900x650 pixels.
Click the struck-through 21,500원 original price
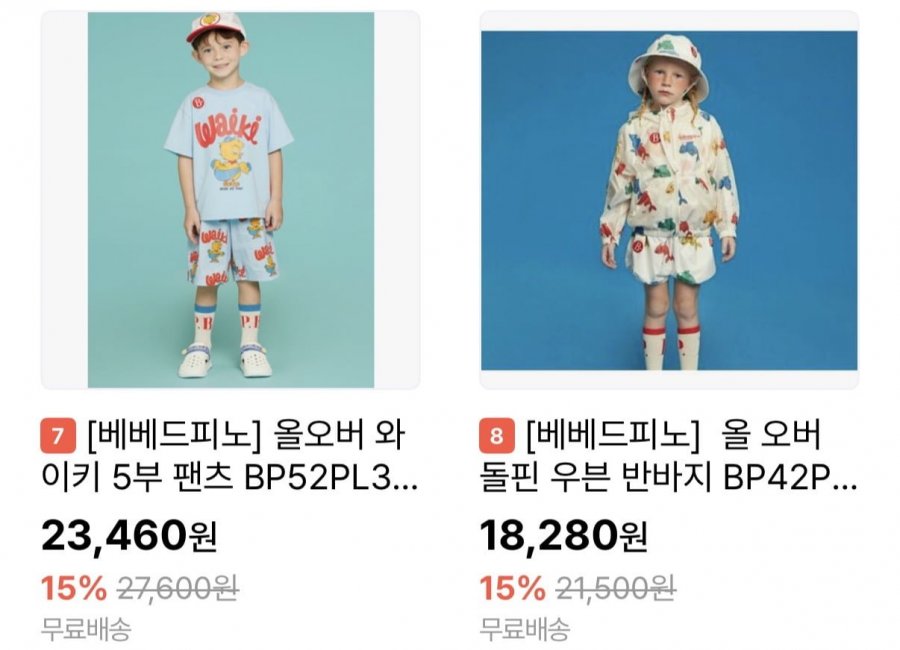point(616,588)
